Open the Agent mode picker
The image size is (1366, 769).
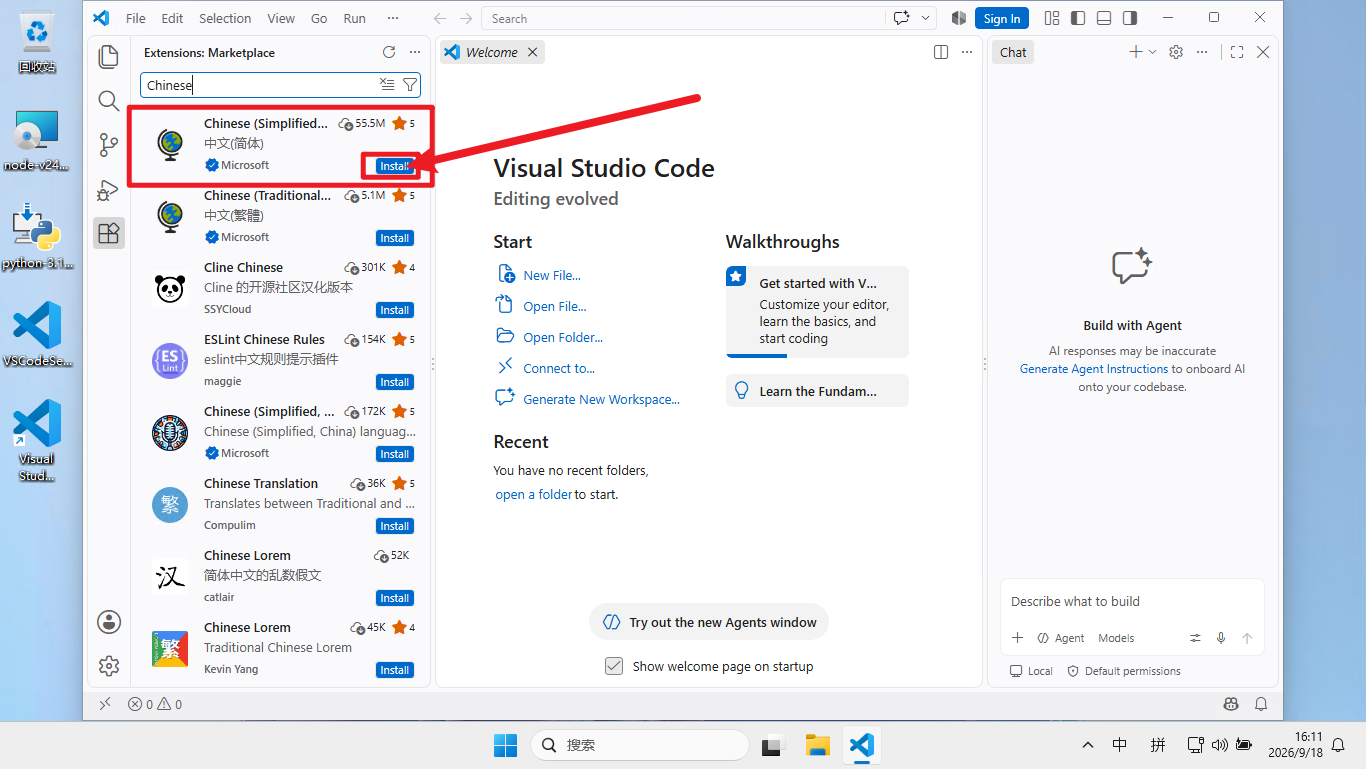point(1061,638)
